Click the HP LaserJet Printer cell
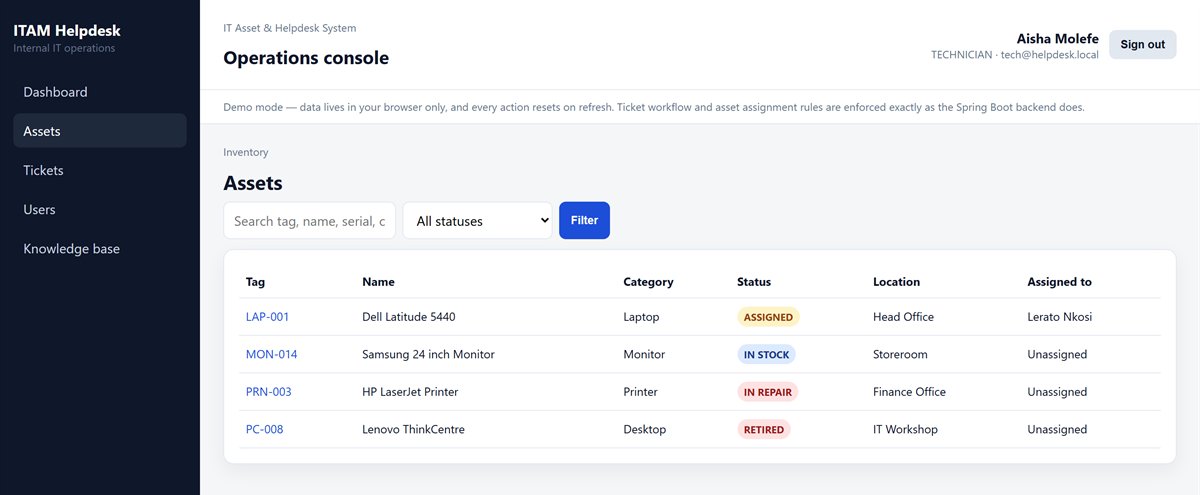Viewport: 1200px width, 495px height. [x=410, y=392]
